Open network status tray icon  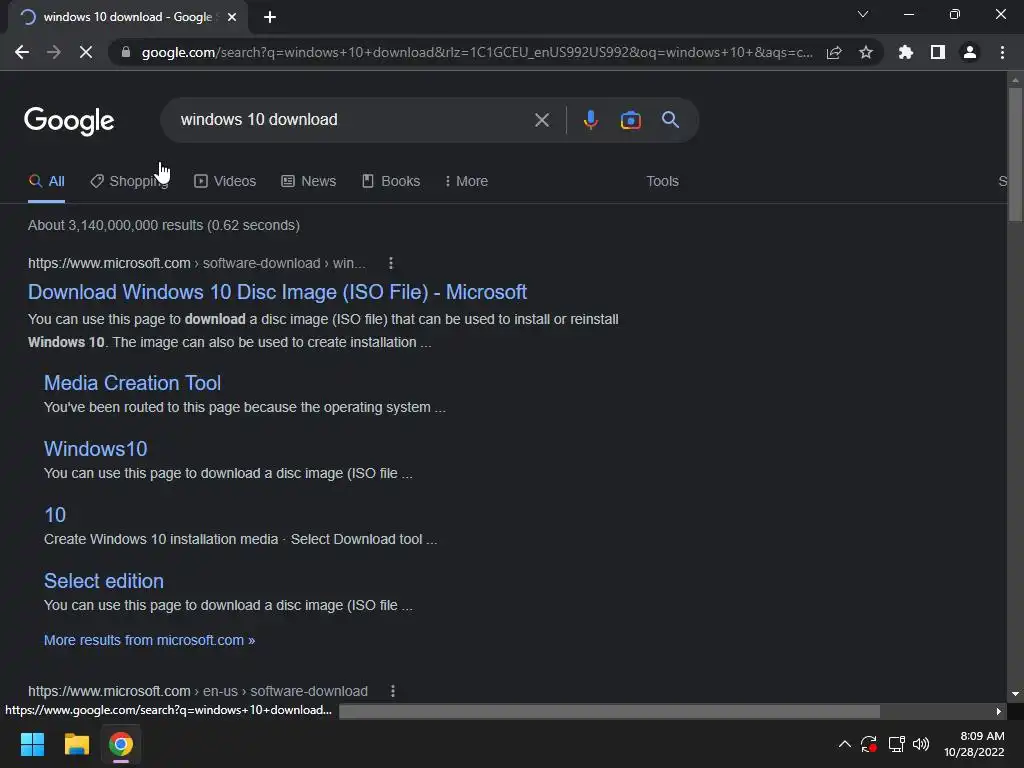896,744
